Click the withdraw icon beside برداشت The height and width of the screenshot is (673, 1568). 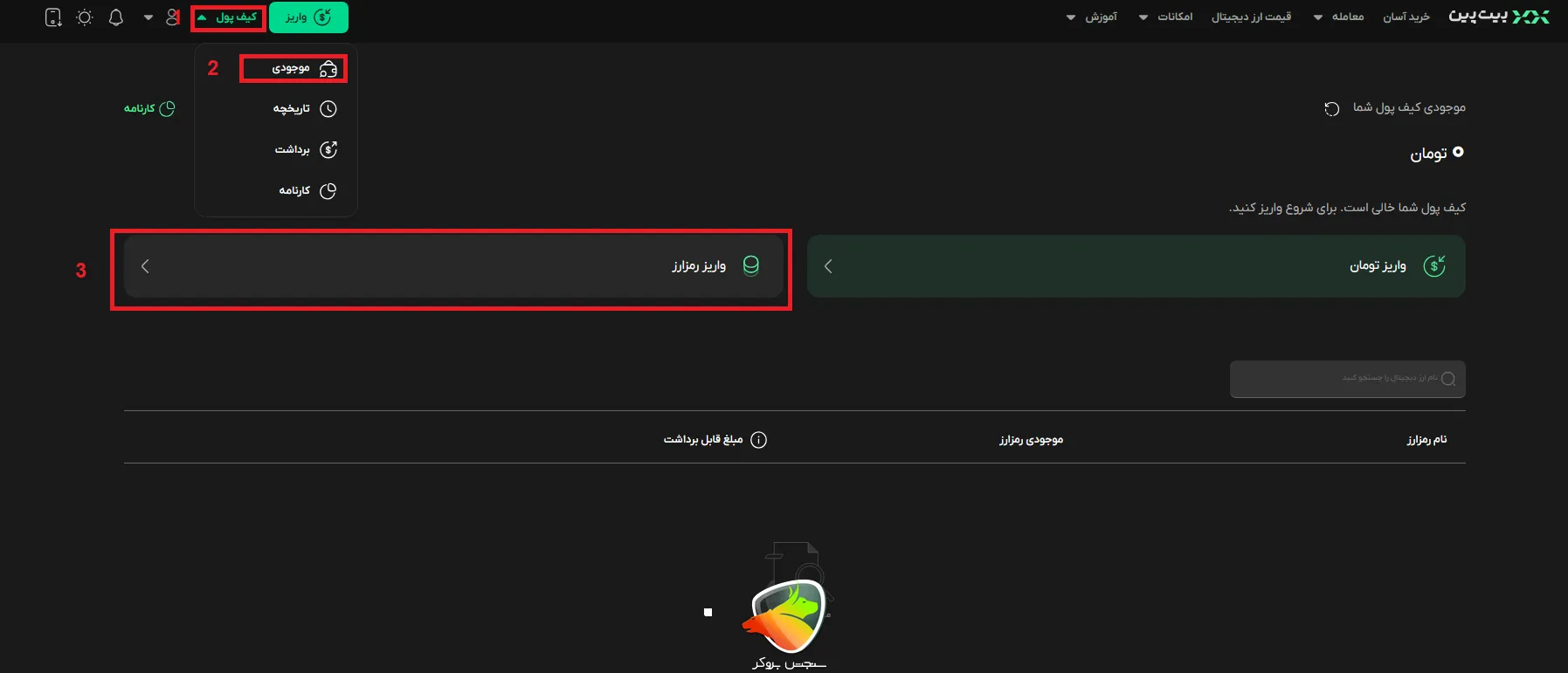(x=328, y=150)
